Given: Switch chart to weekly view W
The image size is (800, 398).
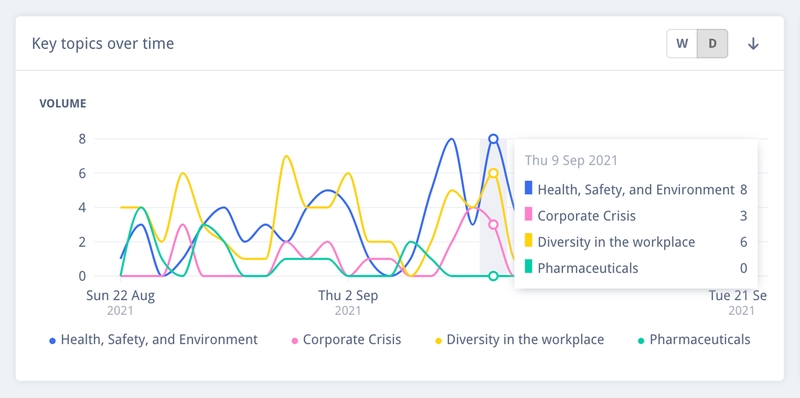Looking at the screenshot, I should (x=682, y=44).
